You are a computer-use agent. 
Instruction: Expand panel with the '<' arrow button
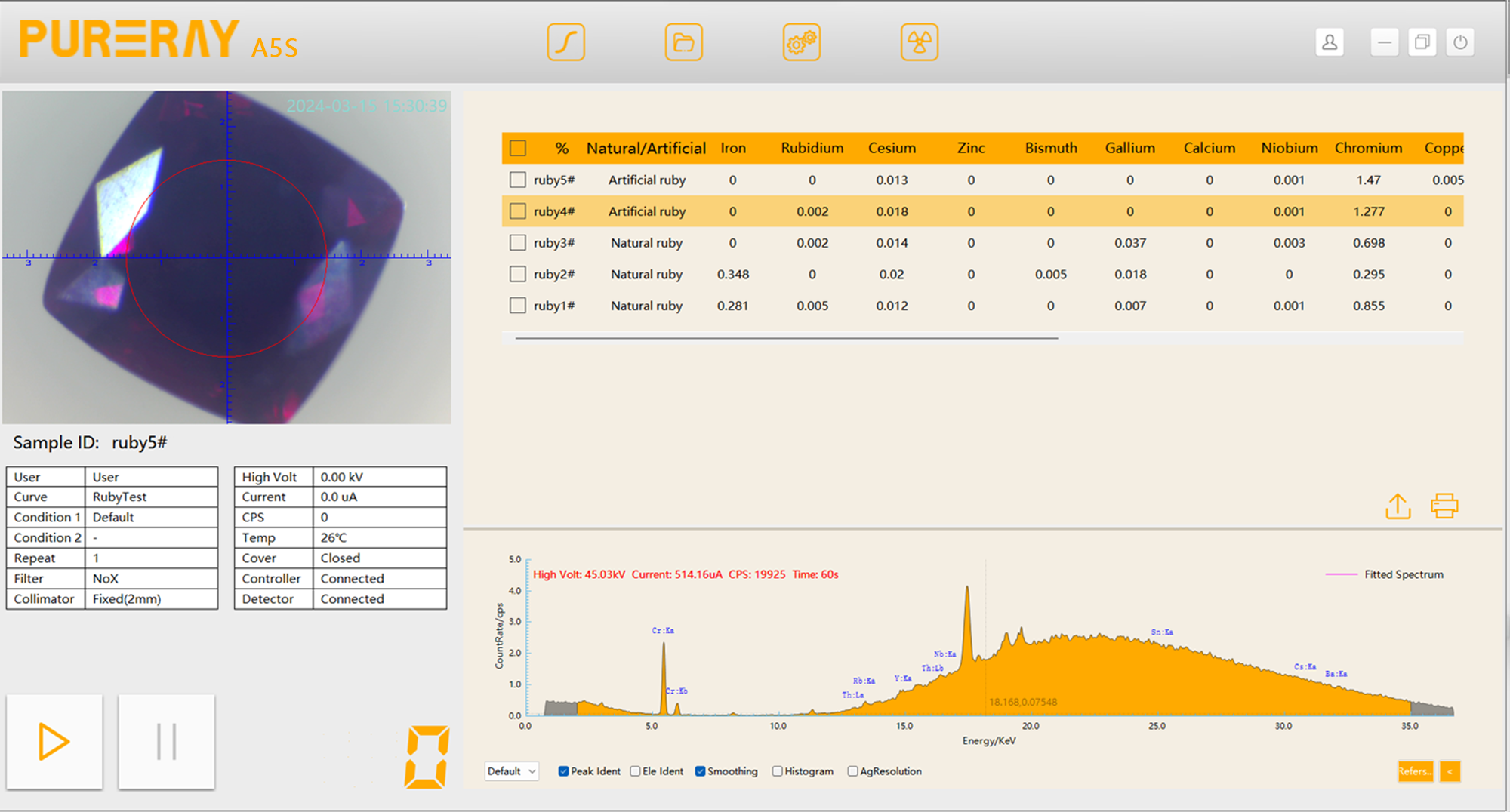pos(1450,771)
